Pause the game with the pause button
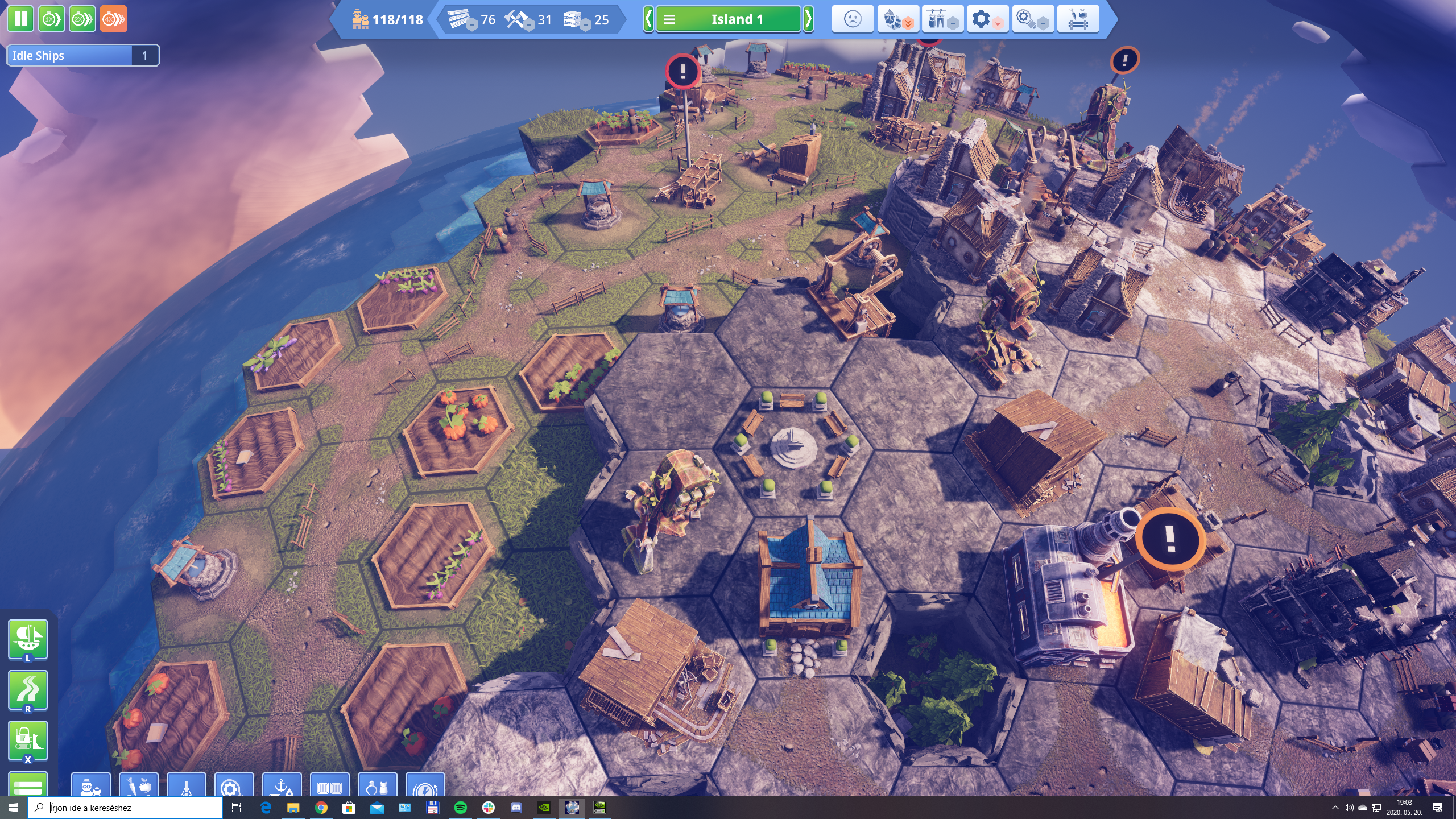1456x819 pixels. point(21,19)
